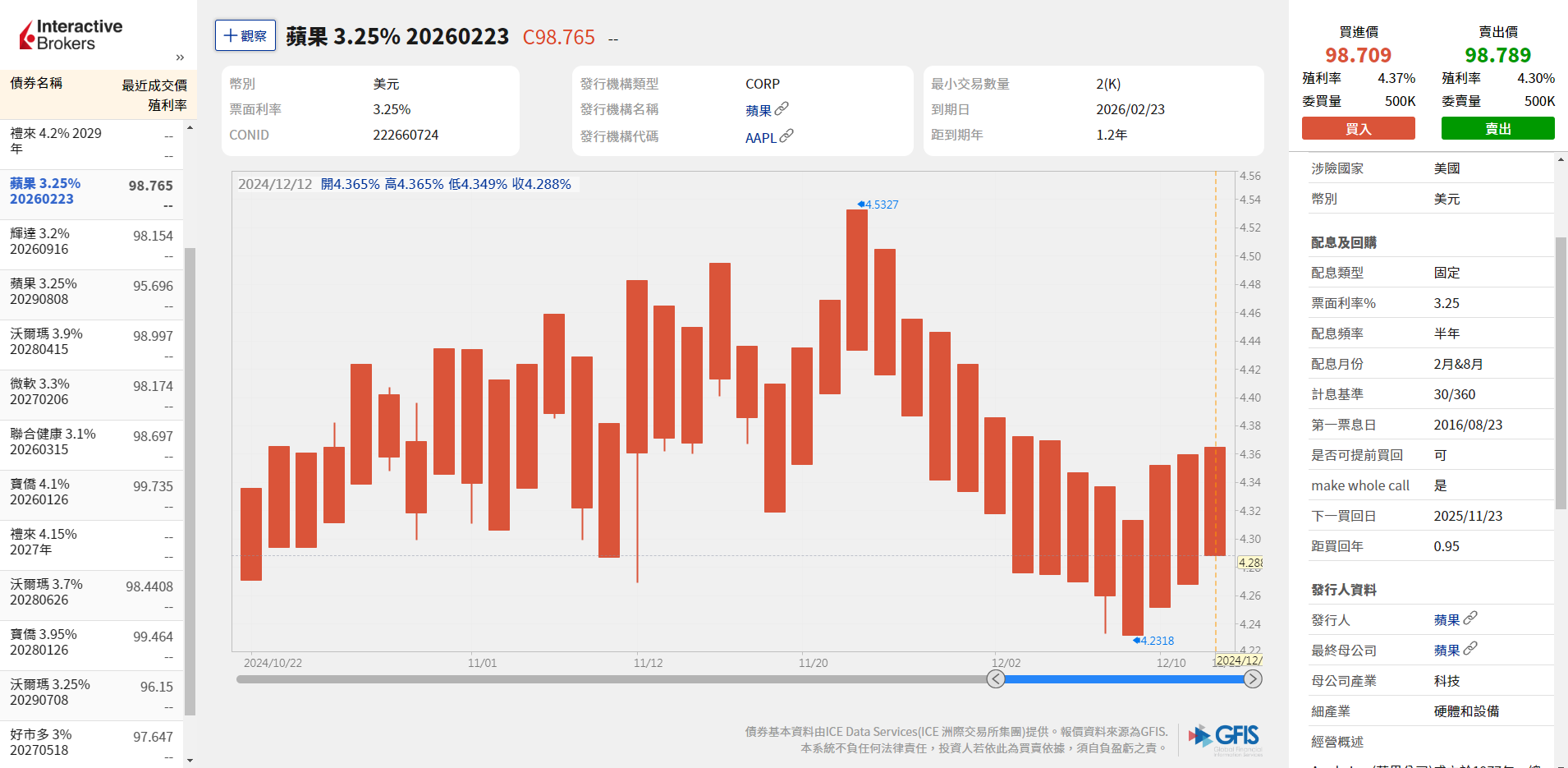Click 計息基準 value 30/360
The height and width of the screenshot is (768, 1568).
coord(1454,394)
